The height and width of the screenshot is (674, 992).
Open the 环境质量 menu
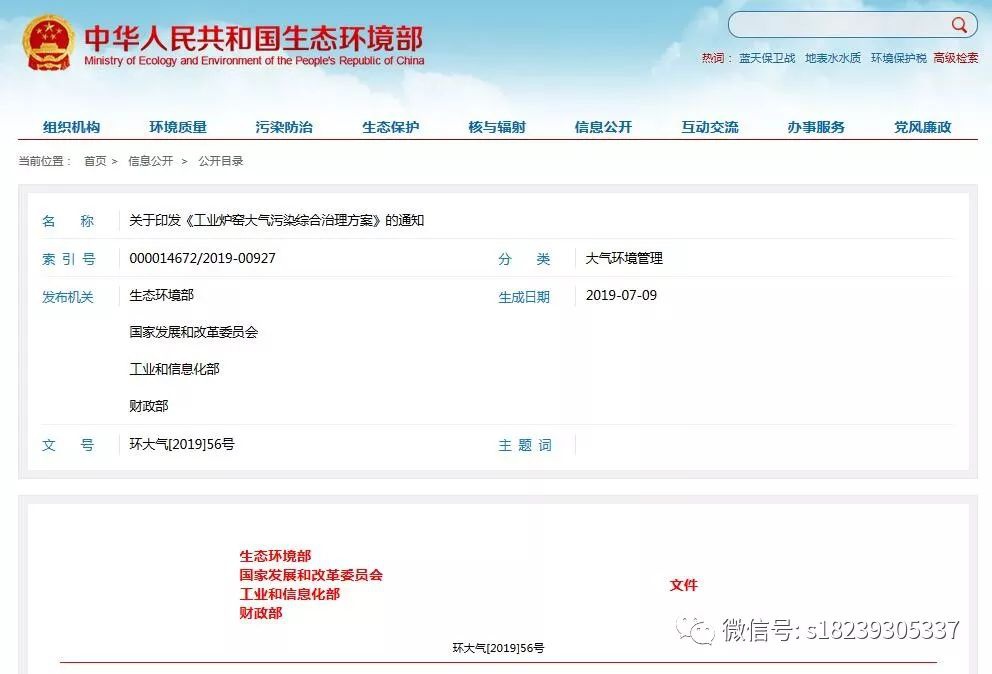178,127
